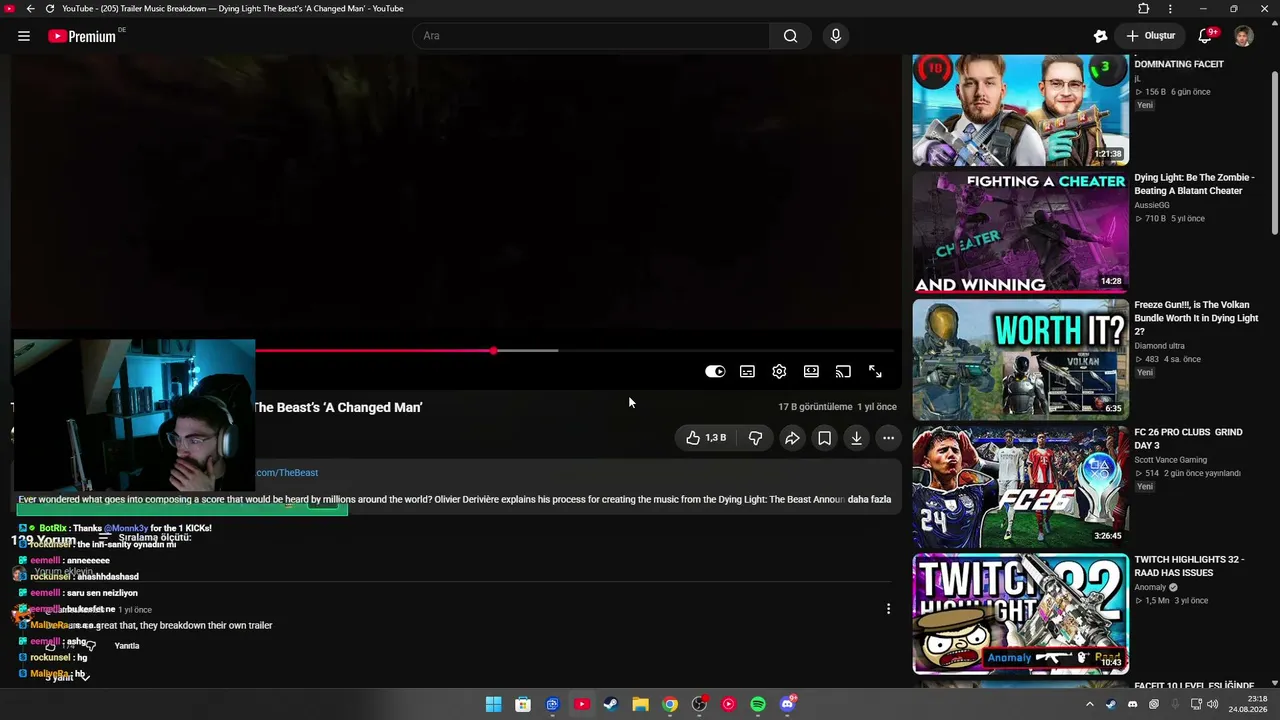
Task: Open Steam from the taskbar
Action: pyautogui.click(x=611, y=705)
